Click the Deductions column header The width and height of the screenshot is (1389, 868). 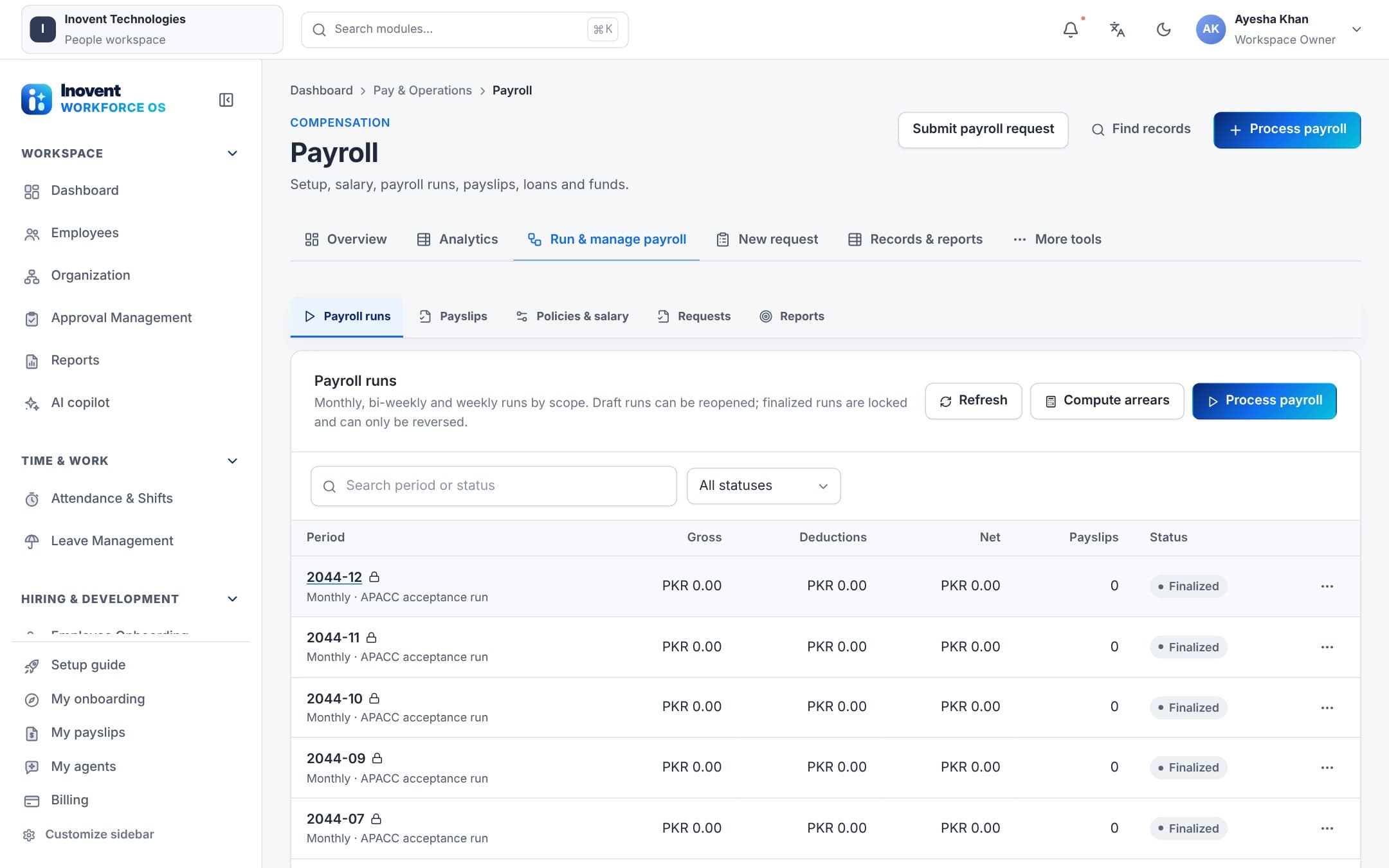coord(833,538)
